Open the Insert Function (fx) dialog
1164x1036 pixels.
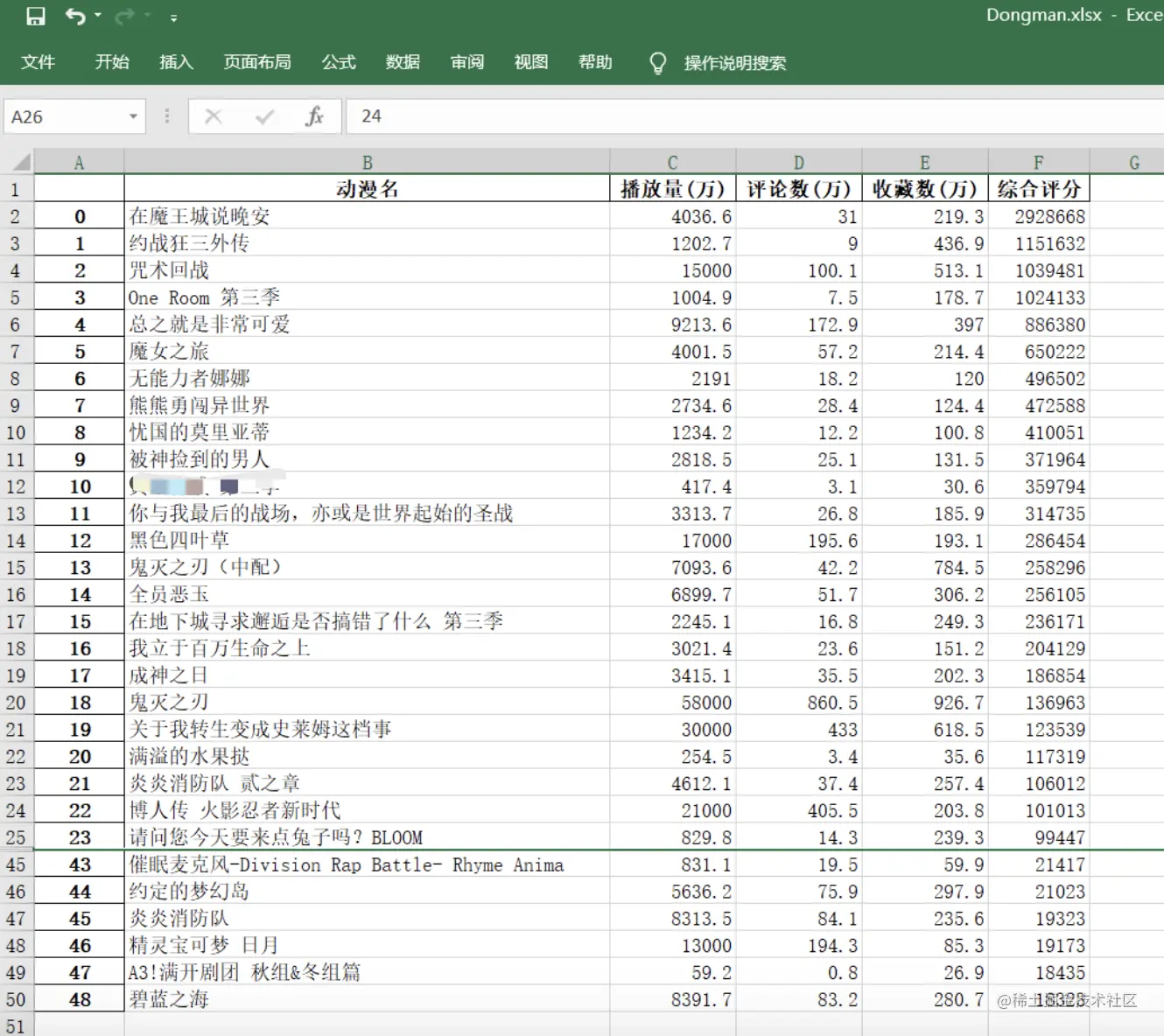[x=315, y=116]
